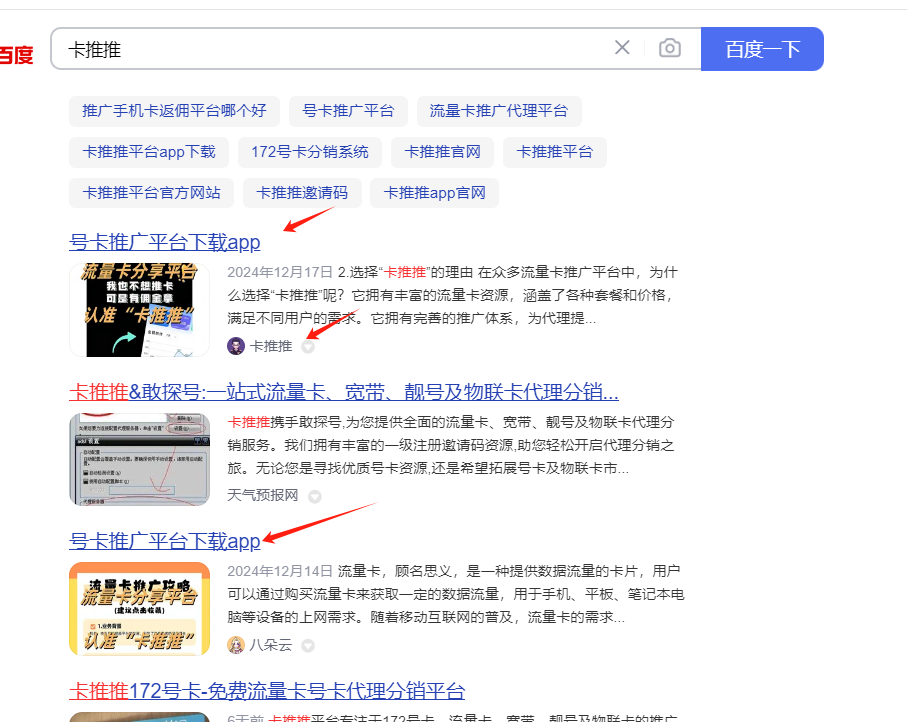Viewport: 907px width, 722px height.
Task: Open first 号卡推广平台下载app result from 卡推推
Action: coord(165,242)
